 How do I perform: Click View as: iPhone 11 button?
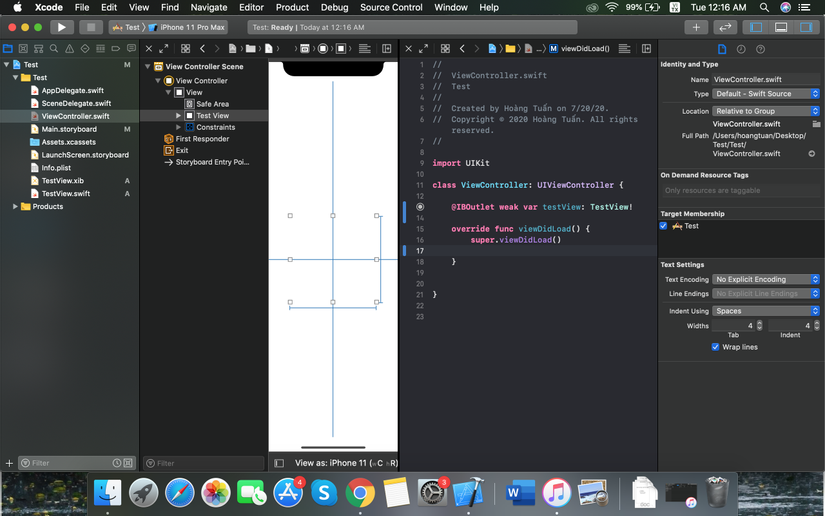click(336, 463)
